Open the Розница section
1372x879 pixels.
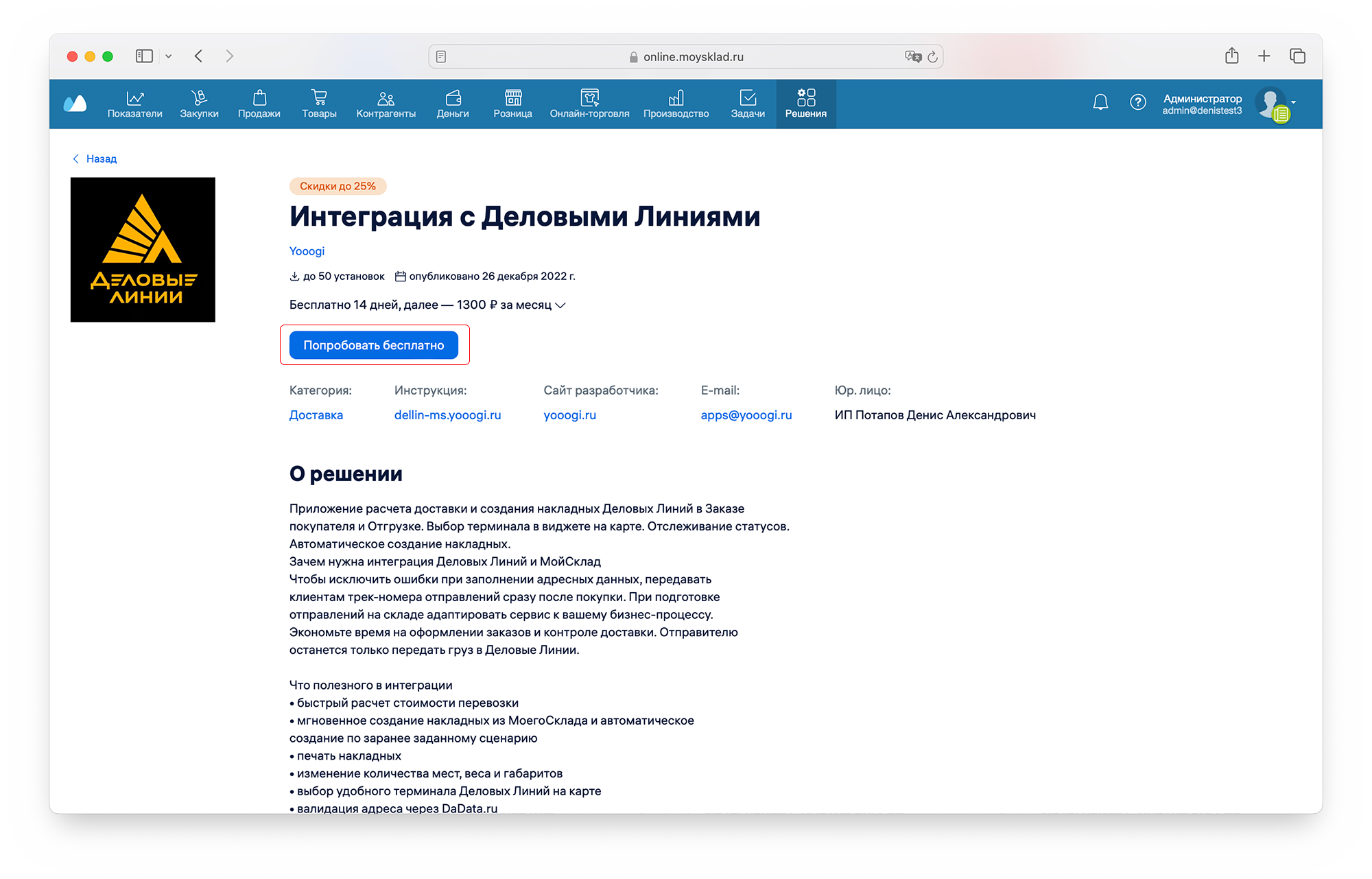[512, 104]
